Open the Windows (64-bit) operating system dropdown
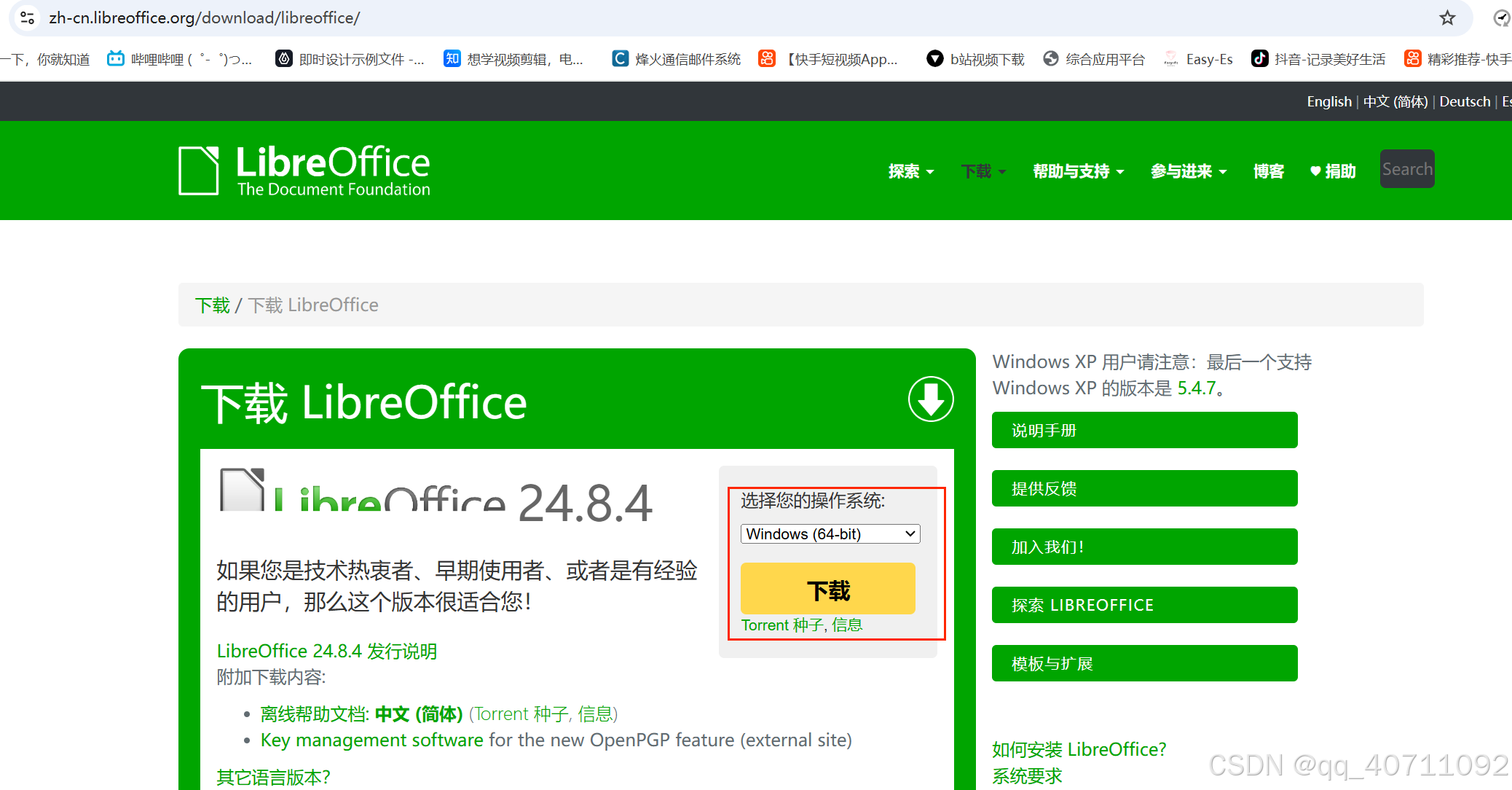This screenshot has width=1512, height=790. tap(830, 533)
